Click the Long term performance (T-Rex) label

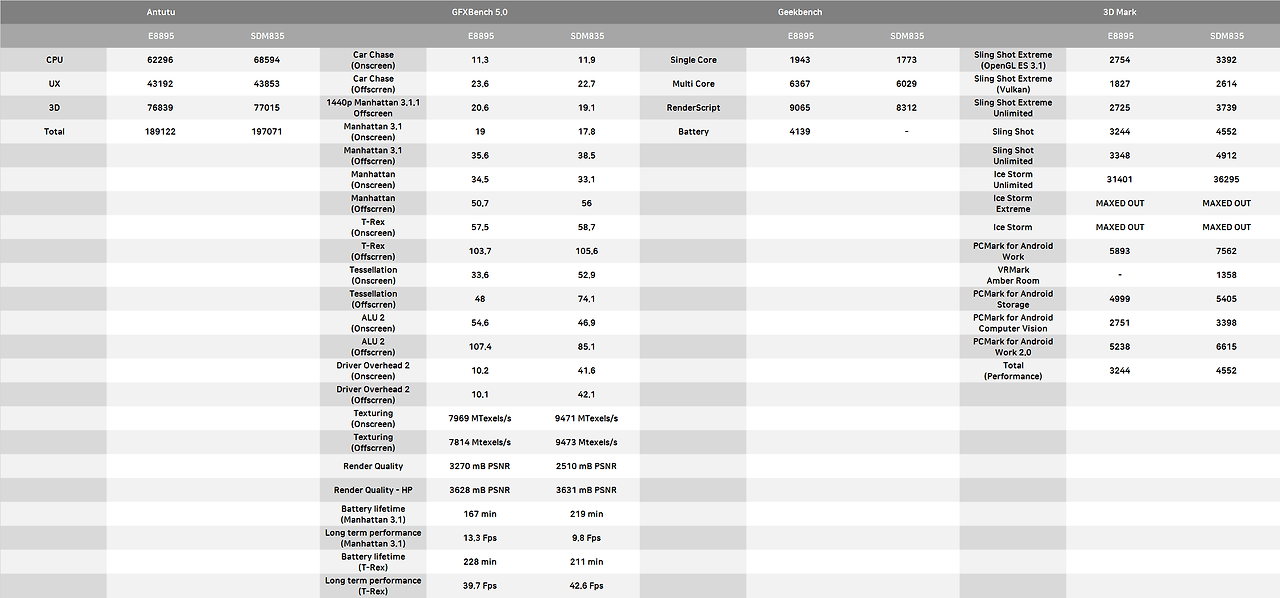click(x=373, y=586)
